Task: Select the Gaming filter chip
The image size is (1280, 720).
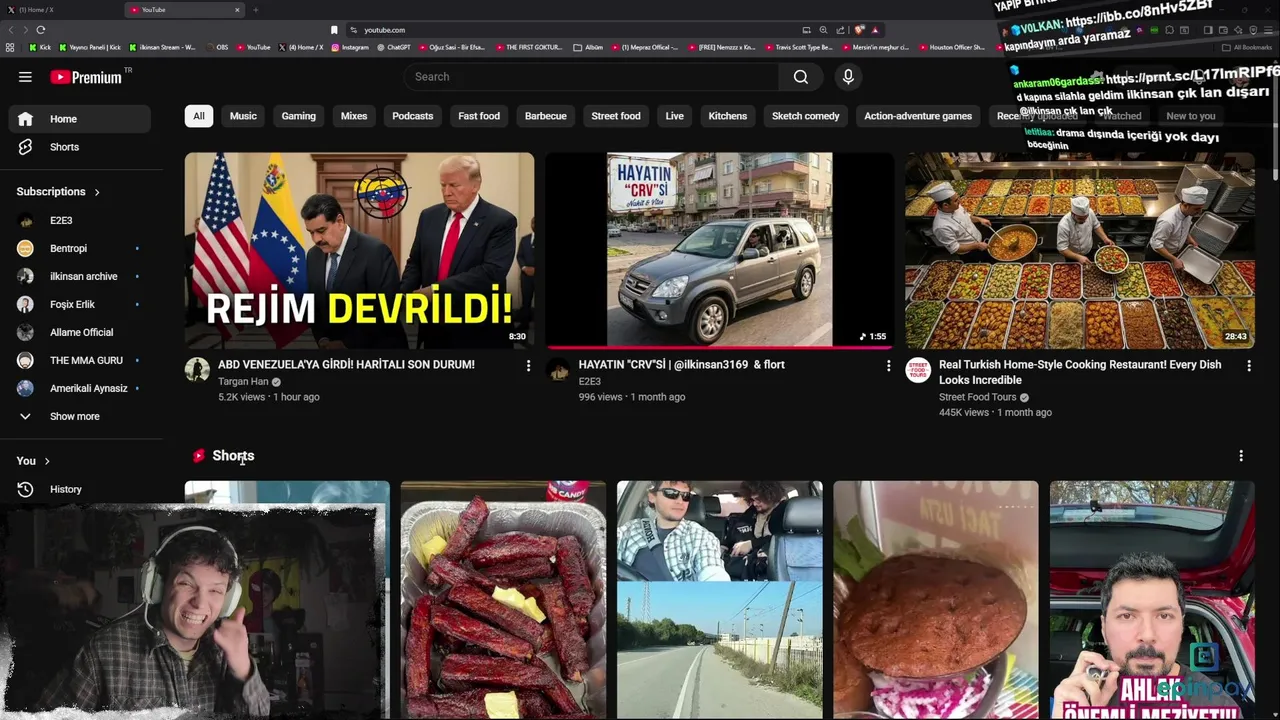Action: click(298, 116)
